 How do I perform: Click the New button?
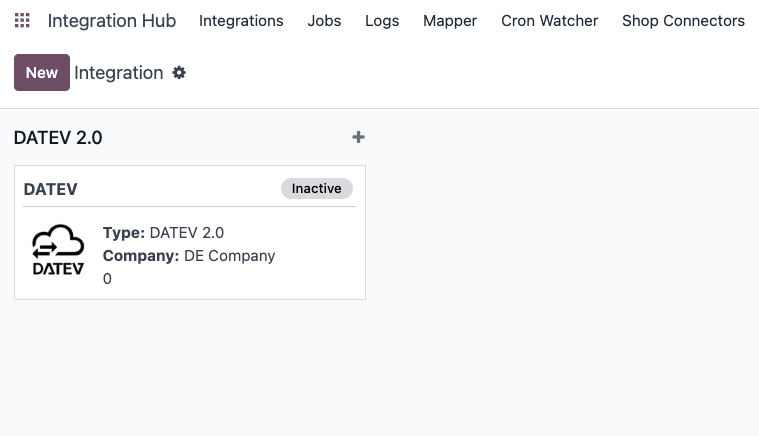[x=42, y=73]
